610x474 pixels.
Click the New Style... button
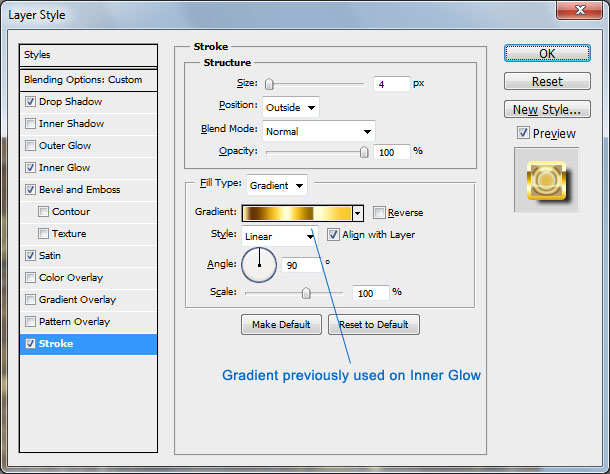click(x=547, y=109)
